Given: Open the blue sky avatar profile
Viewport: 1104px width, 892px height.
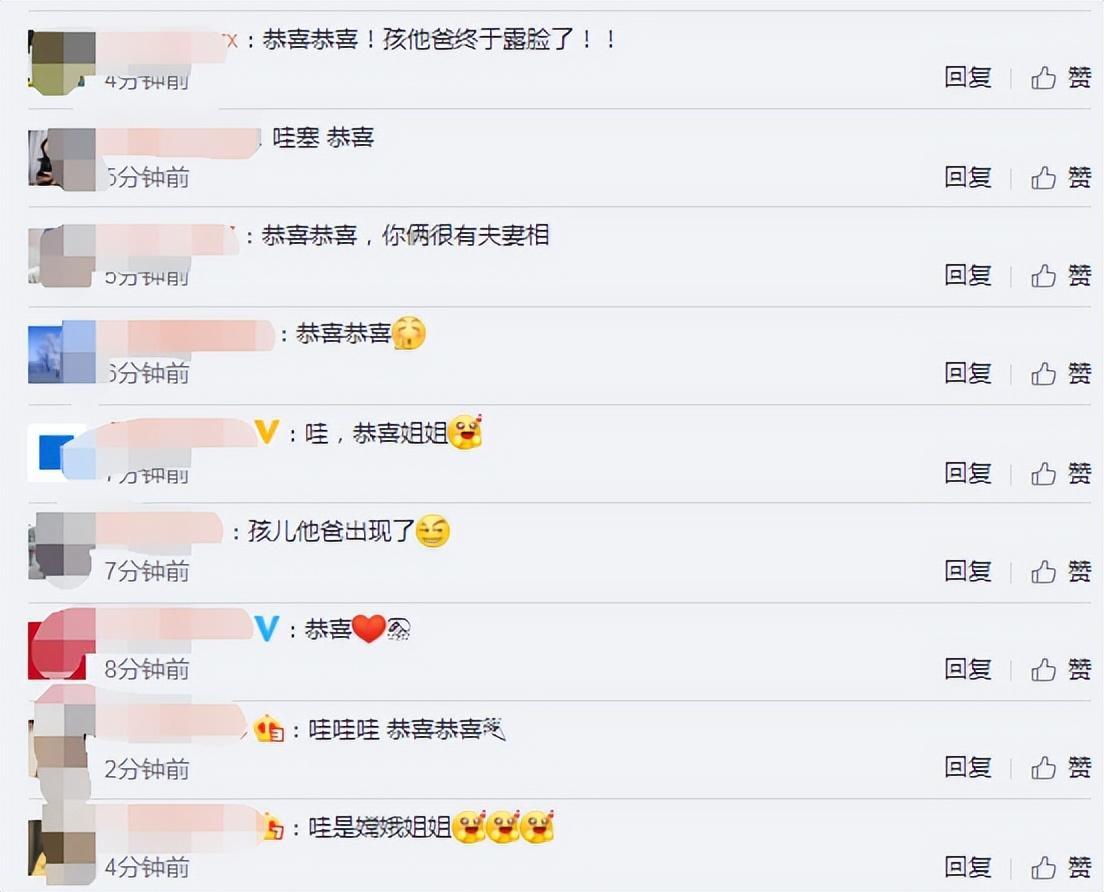Looking at the screenshot, I should tap(62, 352).
